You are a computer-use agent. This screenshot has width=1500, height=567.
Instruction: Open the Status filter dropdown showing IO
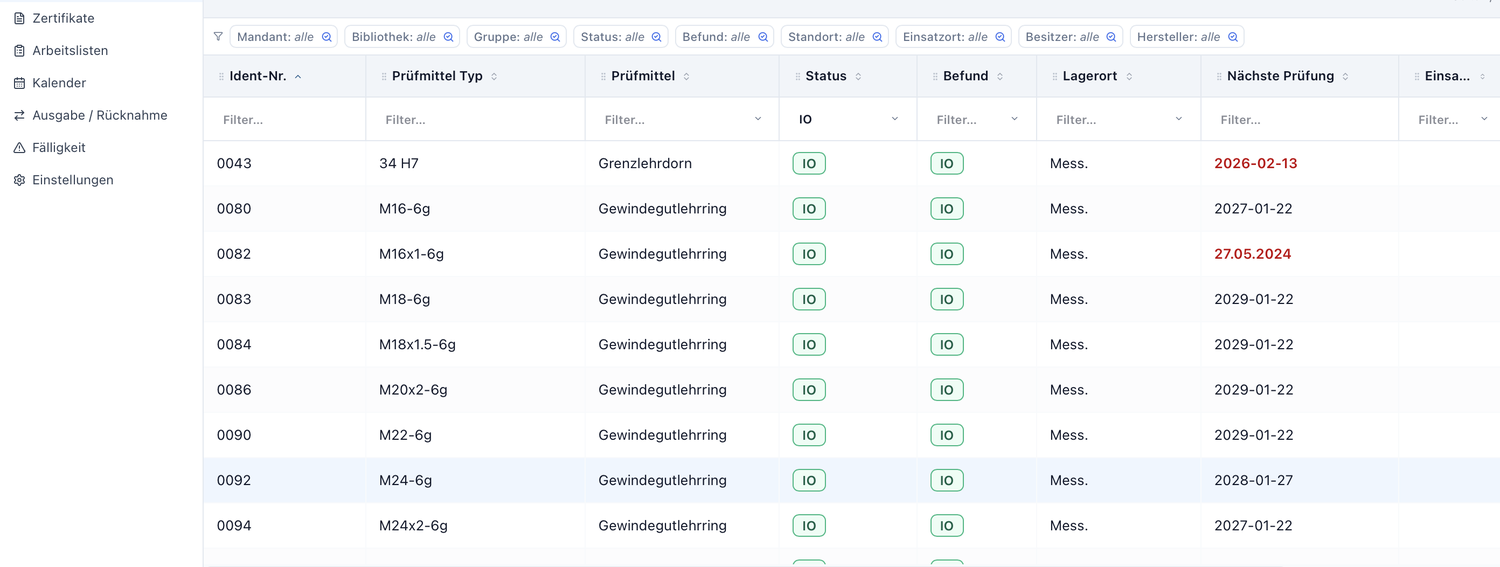(848, 119)
